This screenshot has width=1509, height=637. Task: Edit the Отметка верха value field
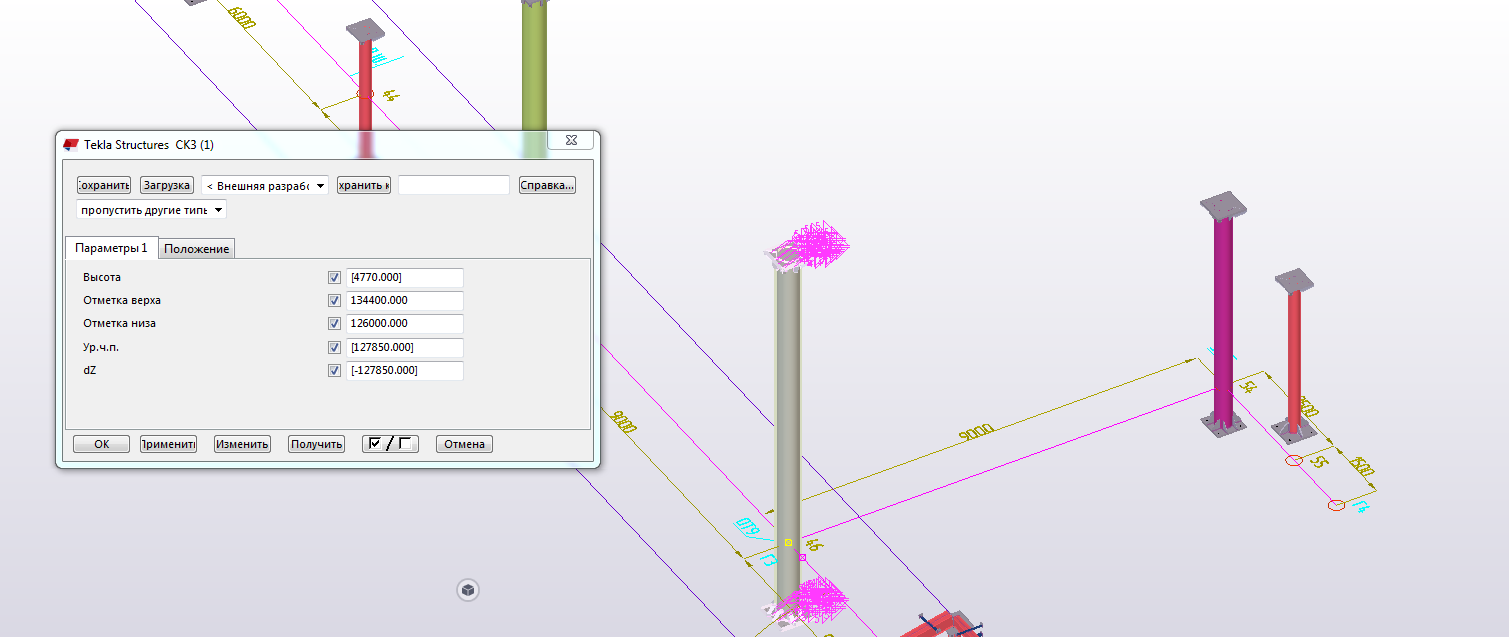tap(405, 300)
